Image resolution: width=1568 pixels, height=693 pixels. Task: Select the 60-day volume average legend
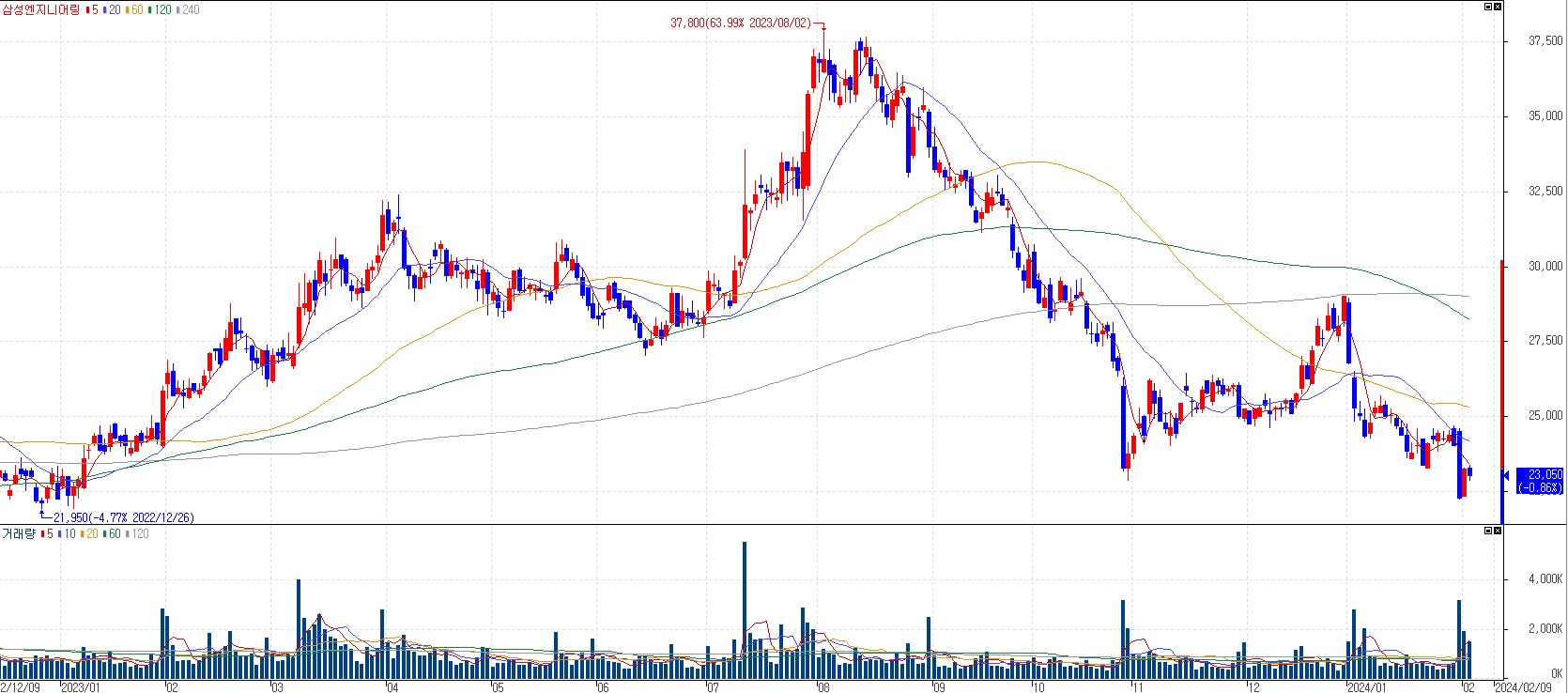click(111, 533)
